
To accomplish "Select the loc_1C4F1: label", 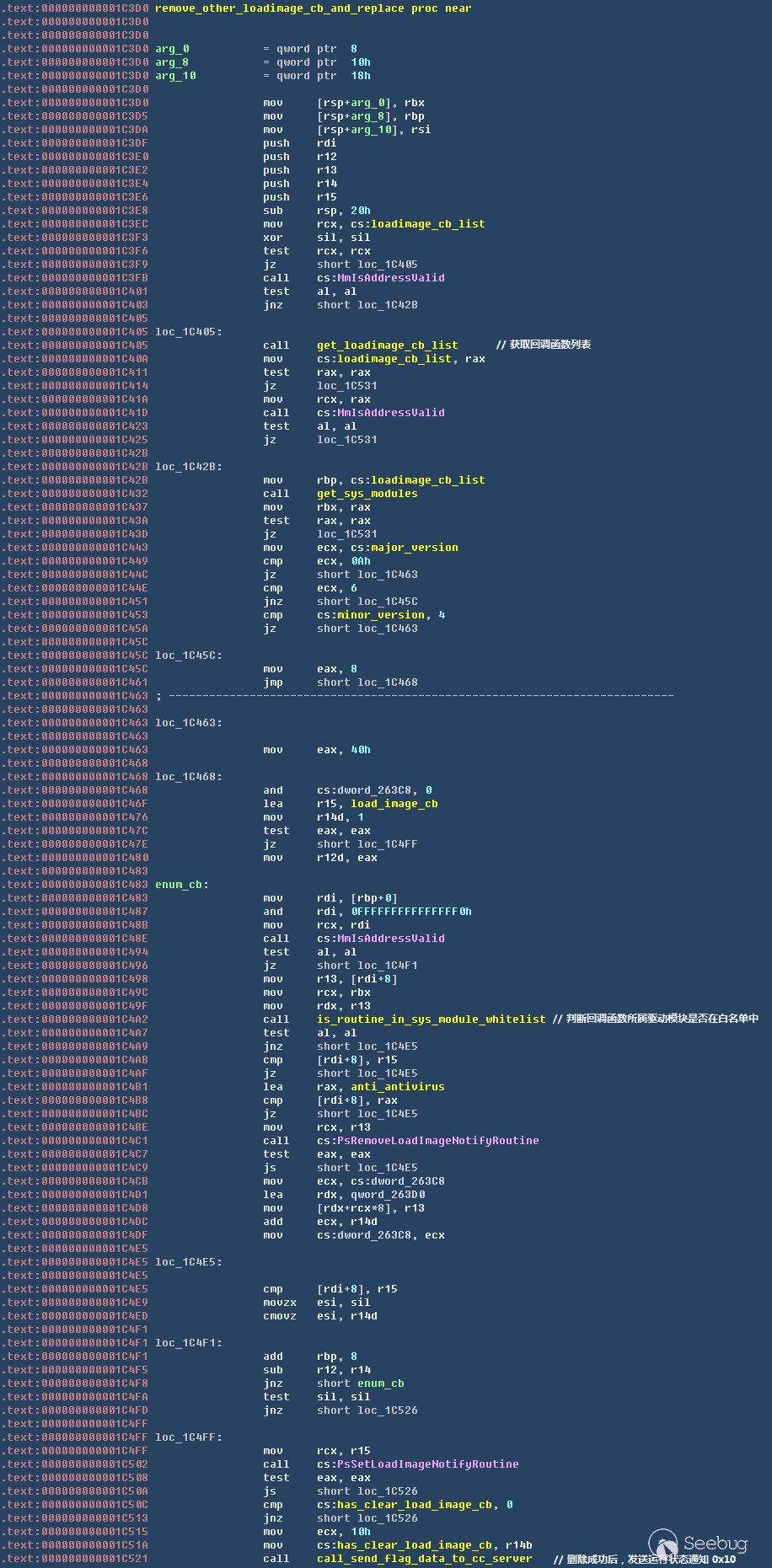I will point(189,1343).
